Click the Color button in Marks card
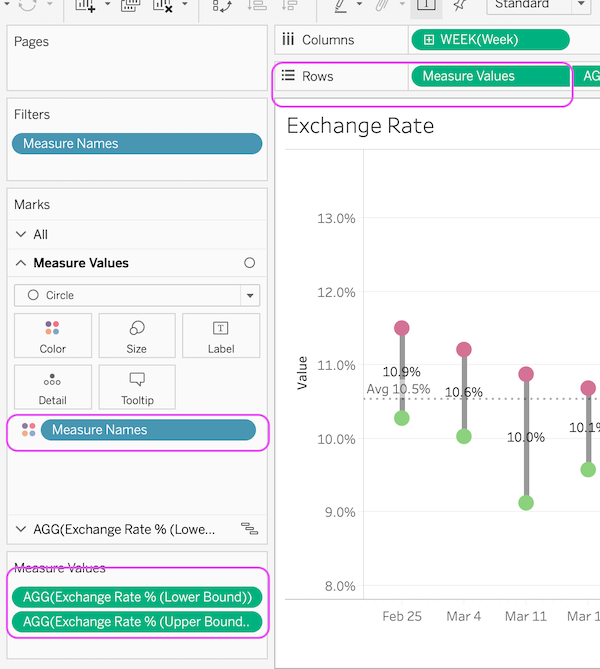 click(53, 336)
